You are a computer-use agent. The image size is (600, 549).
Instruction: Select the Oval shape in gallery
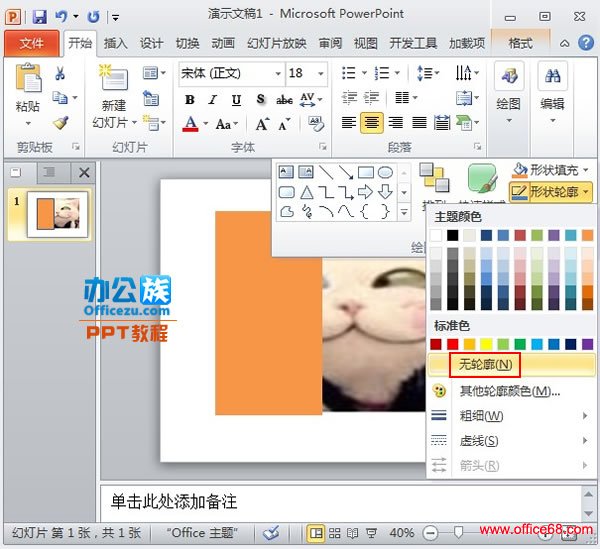pos(385,173)
